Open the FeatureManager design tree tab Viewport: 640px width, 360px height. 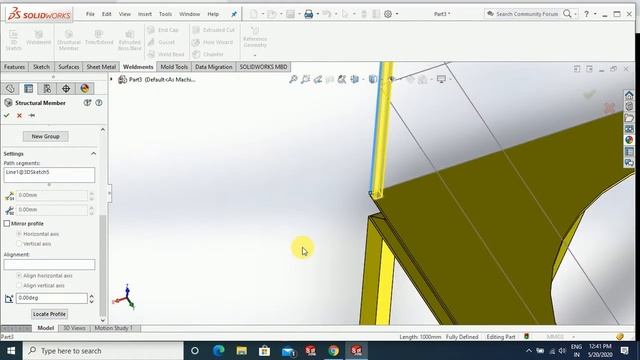pyautogui.click(x=10, y=89)
